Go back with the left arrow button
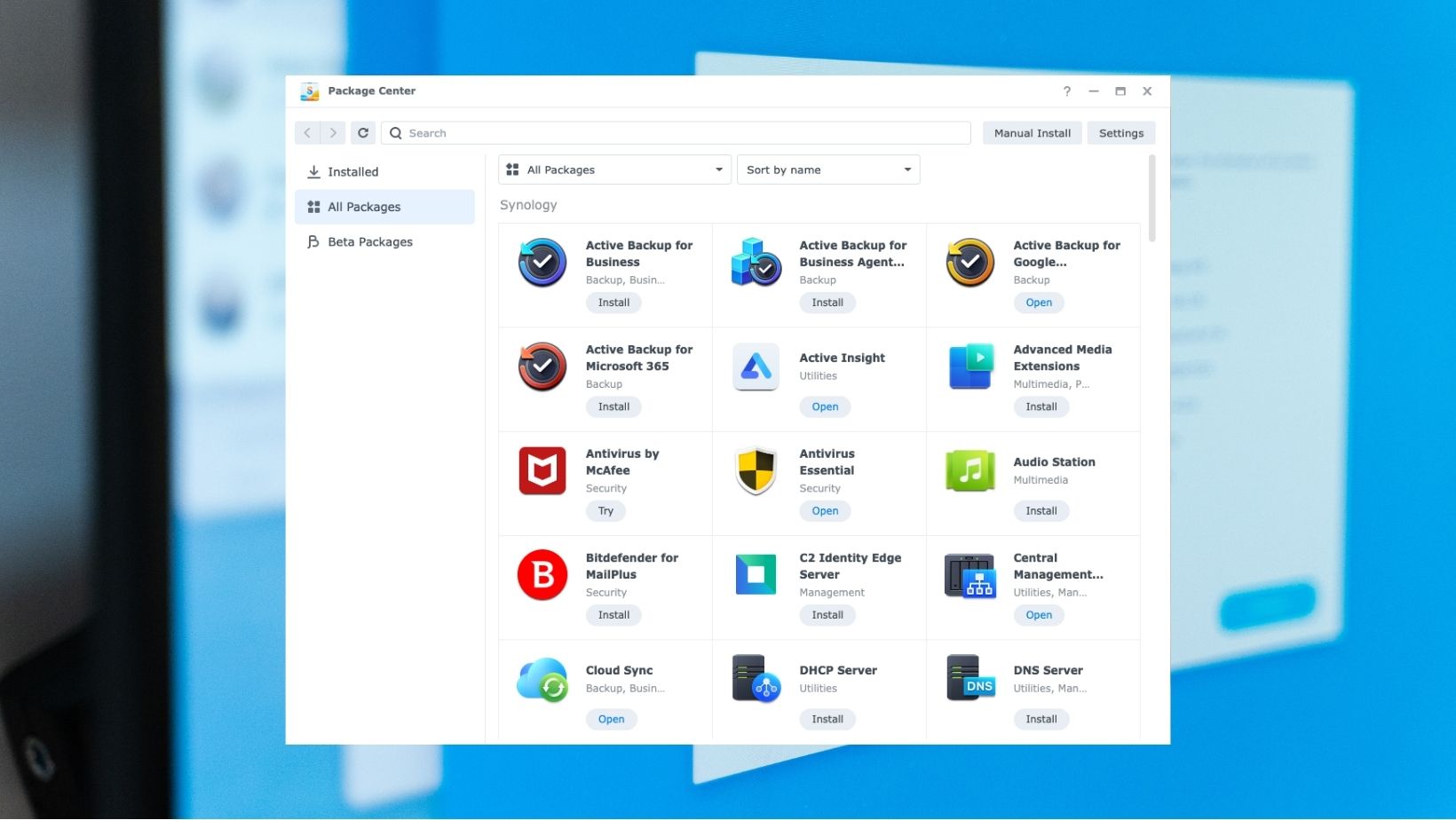Viewport: 1456px width, 820px height. [307, 133]
